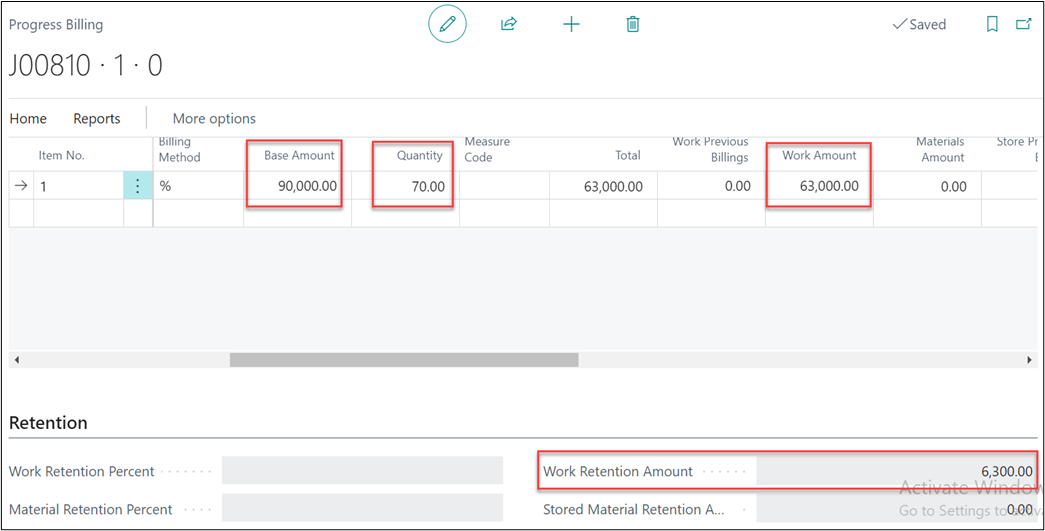The image size is (1045, 531).
Task: Click the plus icon to create new
Action: 571,24
